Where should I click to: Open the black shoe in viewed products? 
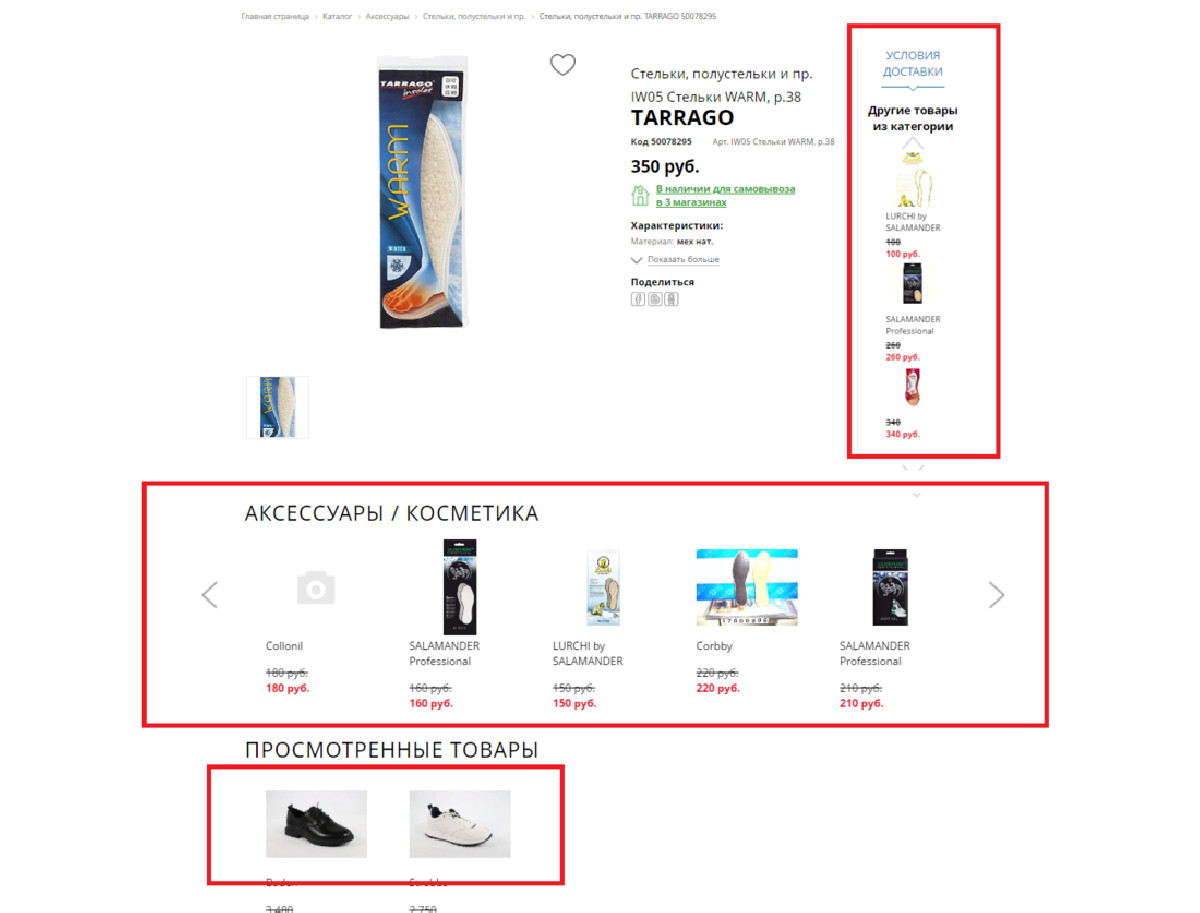(316, 824)
